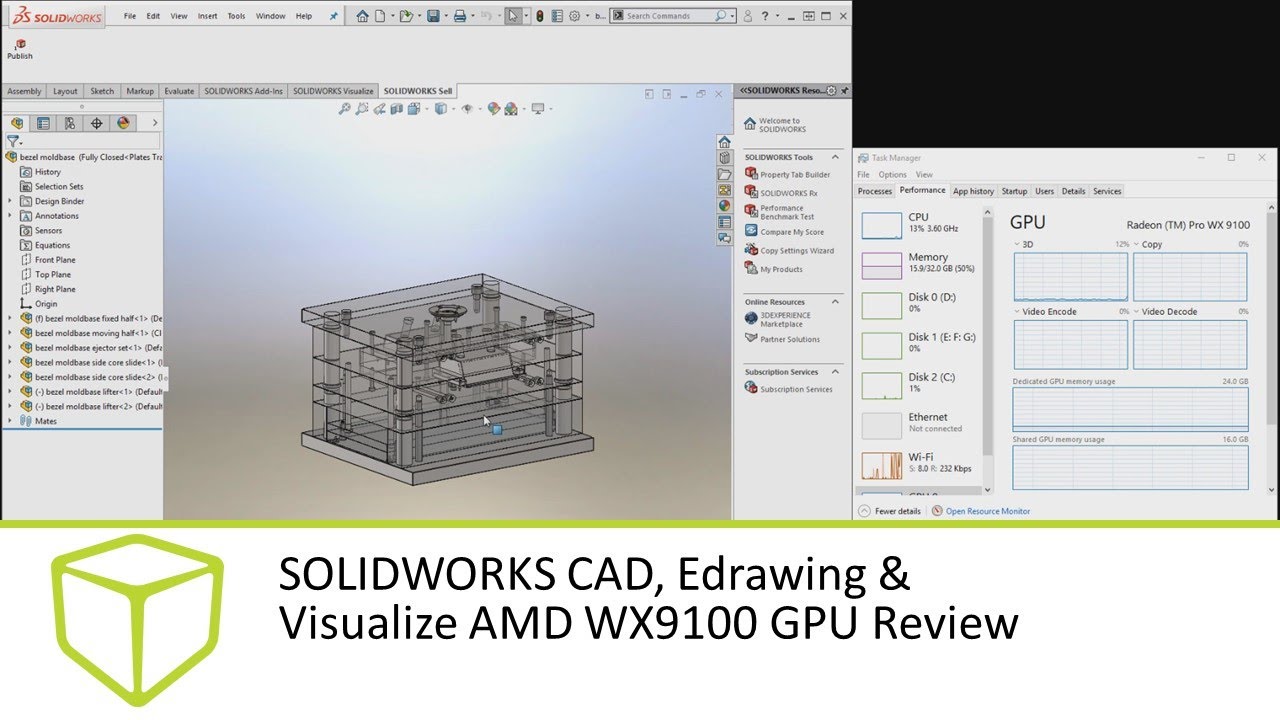Expand the Mates folder in the tree
Image resolution: width=1280 pixels, height=720 pixels.
10,421
